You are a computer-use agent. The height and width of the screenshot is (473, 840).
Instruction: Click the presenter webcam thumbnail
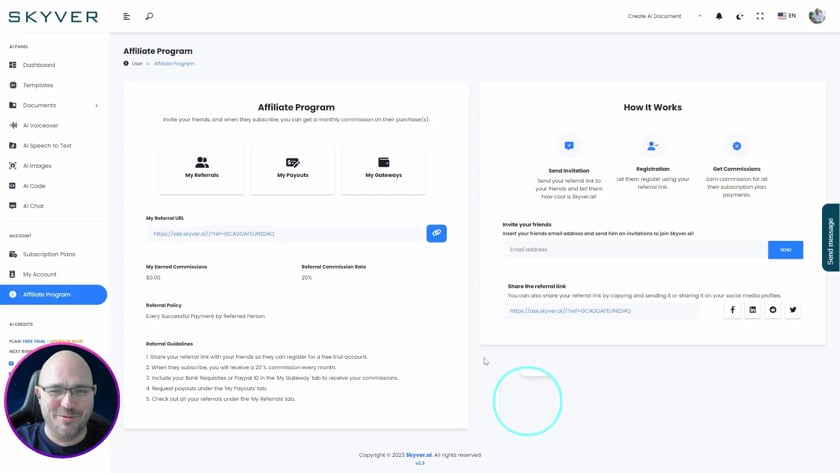point(62,401)
